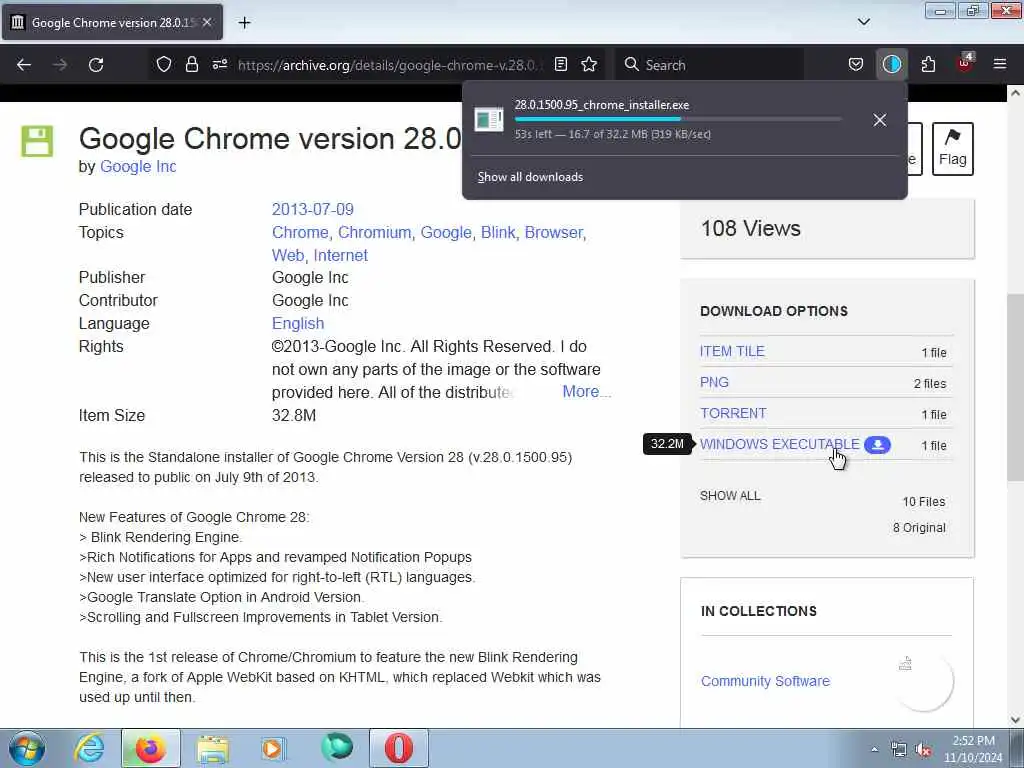The width and height of the screenshot is (1024, 768).
Task: Open Opera from the taskbar
Action: (398, 748)
